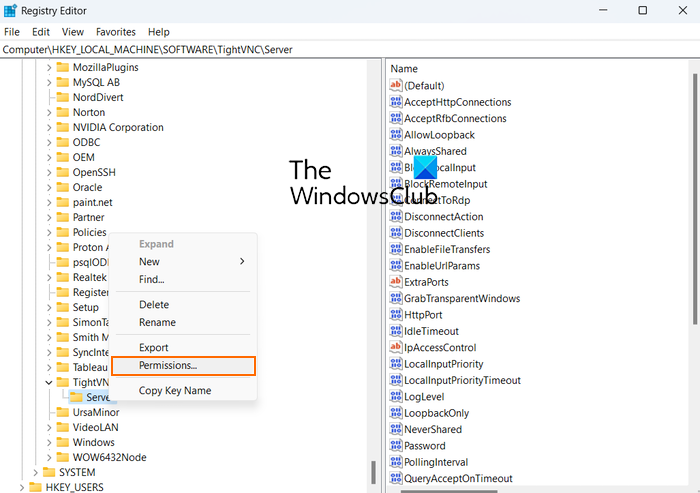700x493 pixels.
Task: Click the LocalInputPriority value icon
Action: (396, 364)
